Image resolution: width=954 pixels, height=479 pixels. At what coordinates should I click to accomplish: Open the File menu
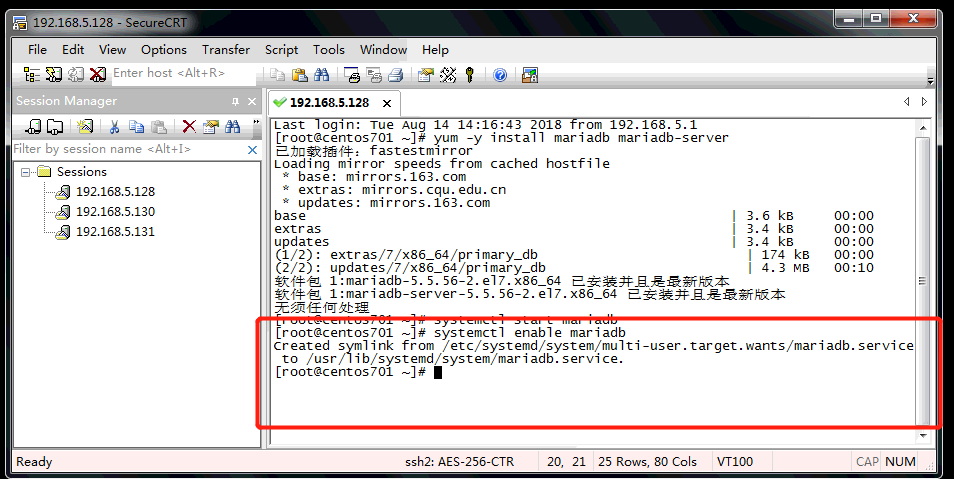(37, 50)
